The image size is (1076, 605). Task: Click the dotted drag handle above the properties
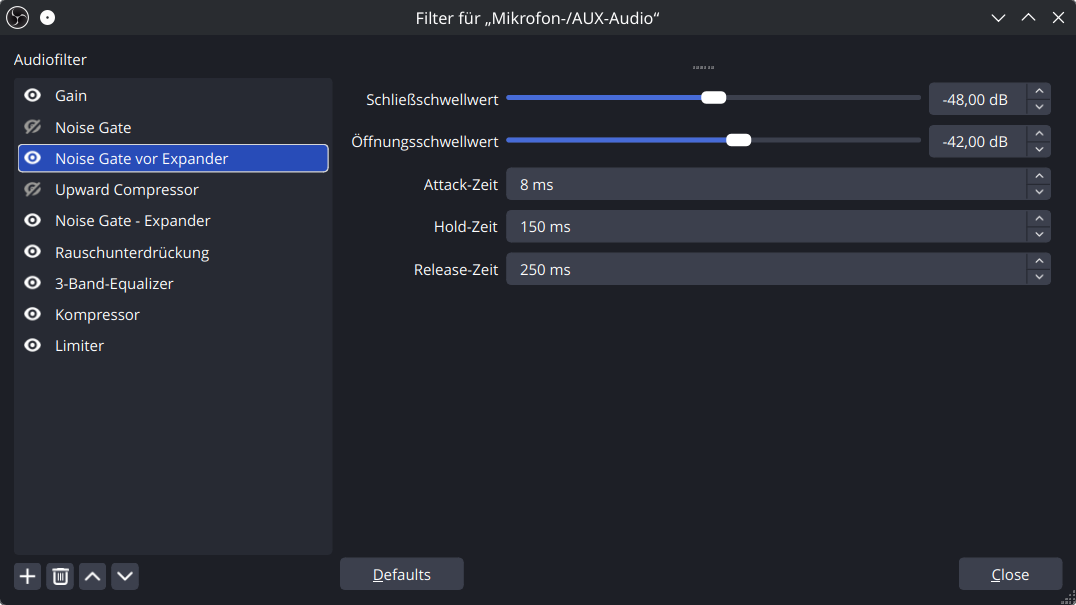(703, 67)
